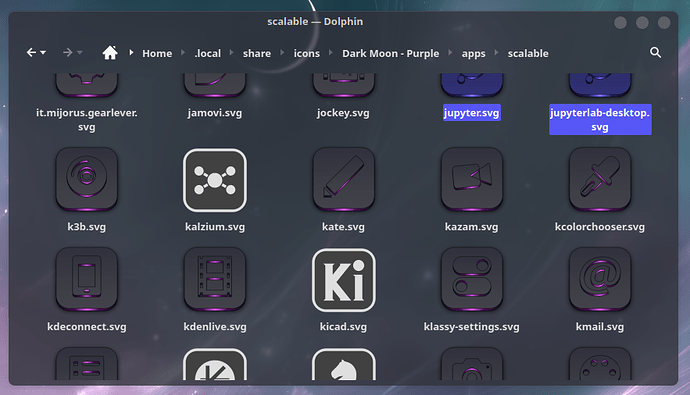This screenshot has height=395, width=690.
Task: Select the kate.svg pencil icon
Action: point(343,179)
